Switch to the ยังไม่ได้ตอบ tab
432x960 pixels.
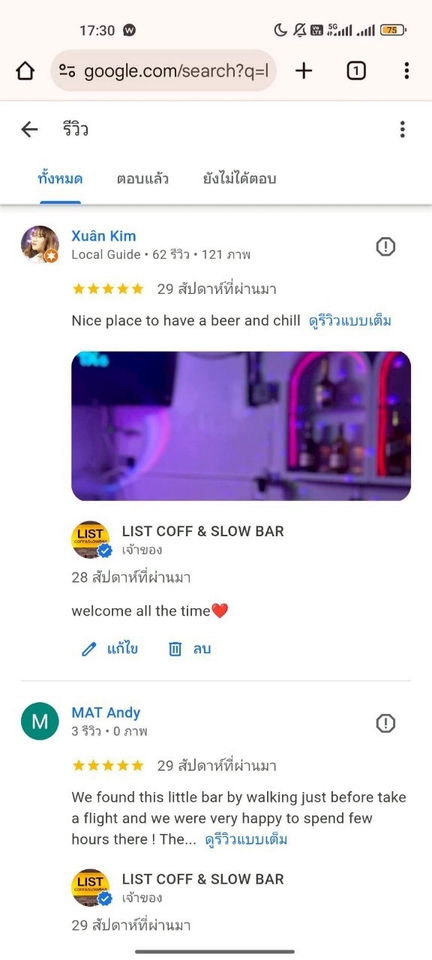(x=239, y=179)
